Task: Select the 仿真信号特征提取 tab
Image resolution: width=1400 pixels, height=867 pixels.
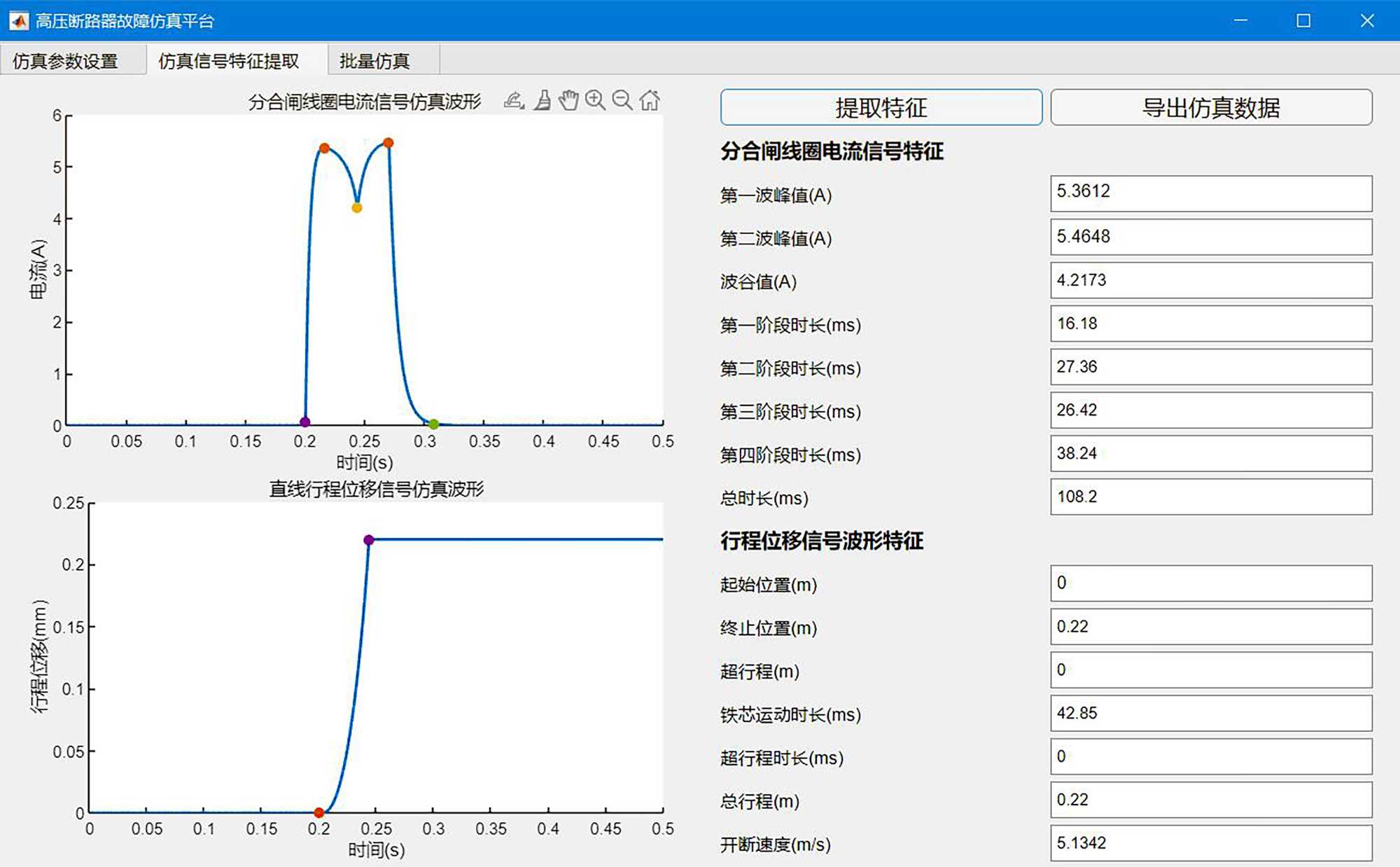Action: 229,61
